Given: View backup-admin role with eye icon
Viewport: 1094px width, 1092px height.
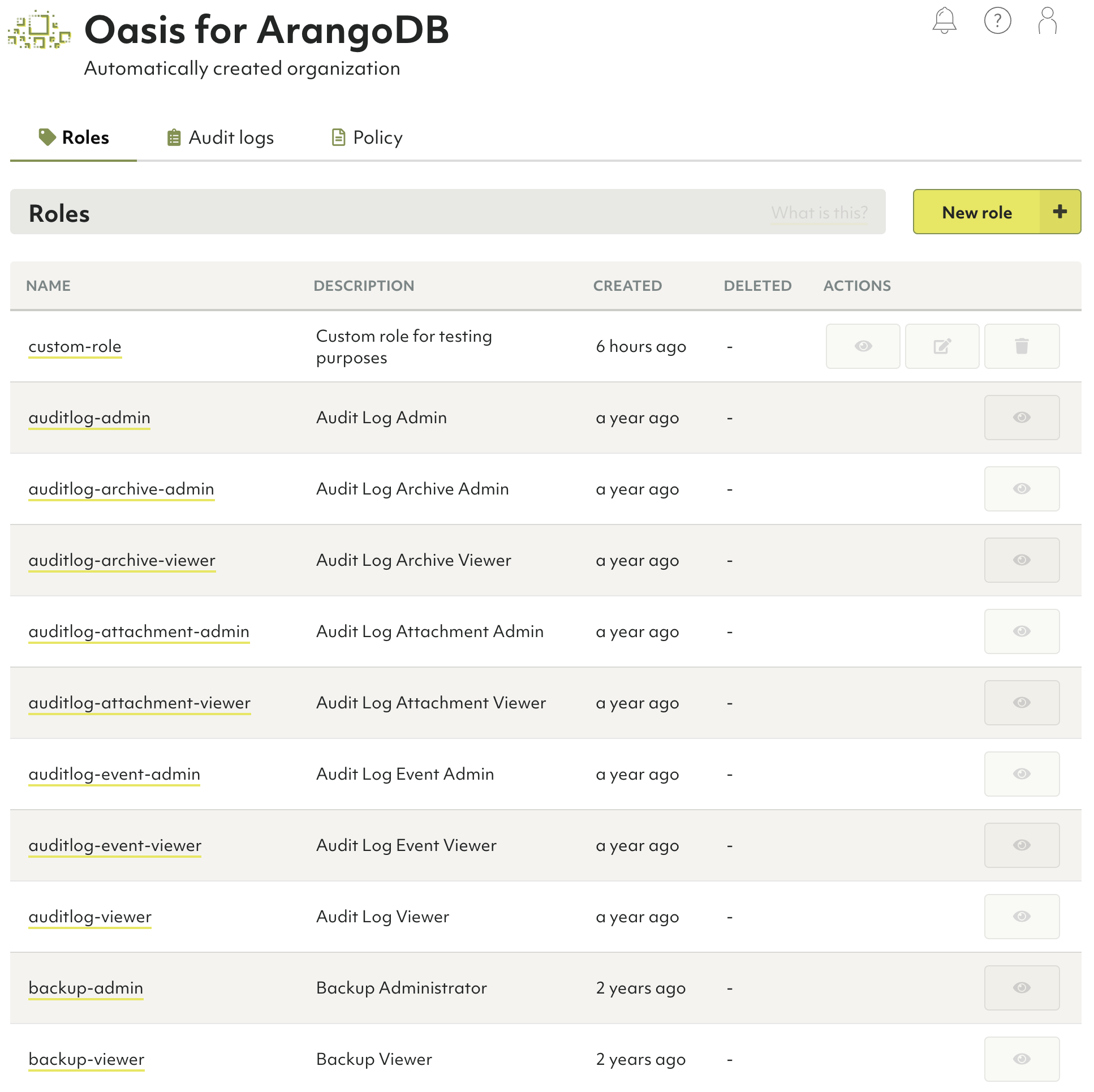Looking at the screenshot, I should click(1021, 988).
